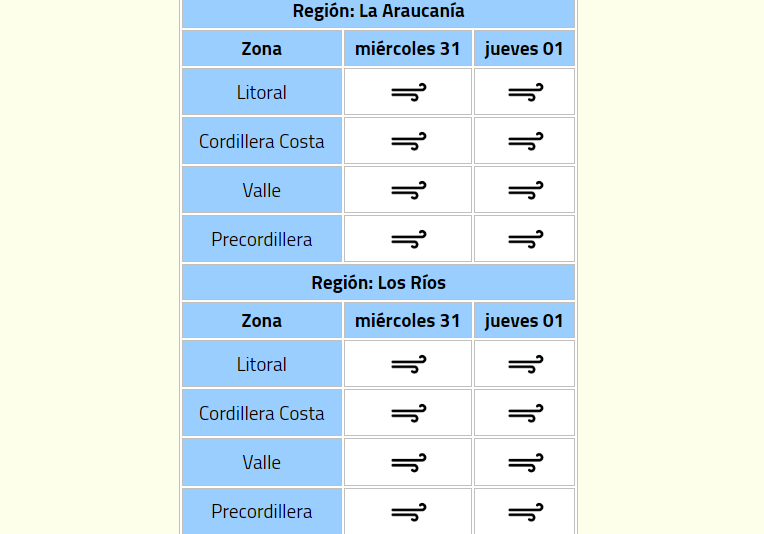Click La Araucanía Litoral wind icon for jueves 01
The width and height of the screenshot is (764, 534).
click(525, 92)
